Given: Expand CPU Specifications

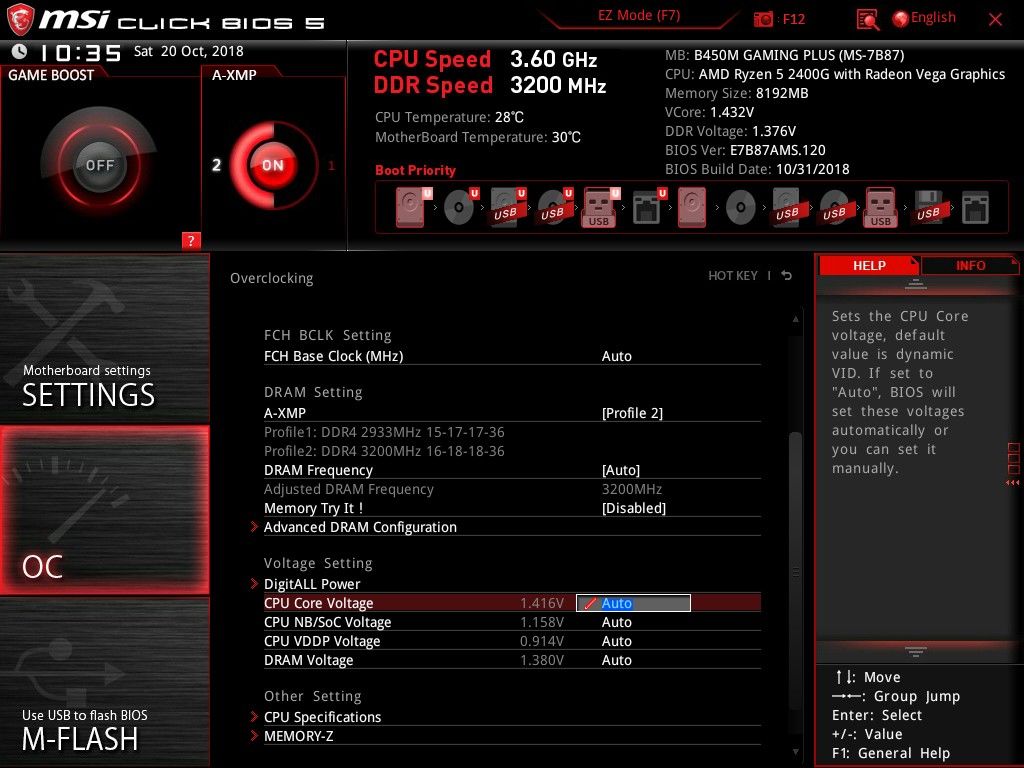Looking at the screenshot, I should 322,717.
